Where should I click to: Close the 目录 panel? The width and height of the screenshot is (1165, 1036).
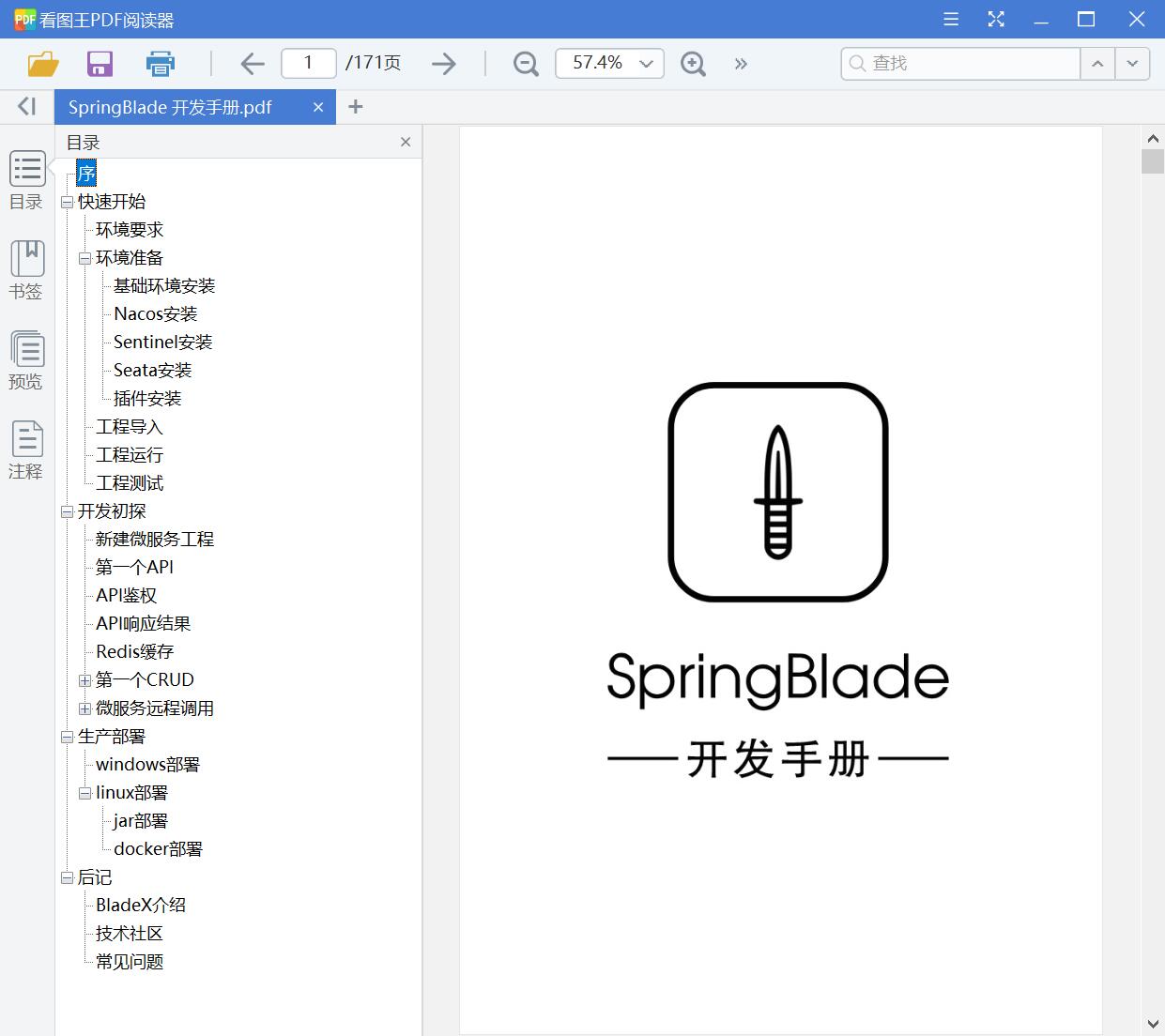[x=406, y=142]
